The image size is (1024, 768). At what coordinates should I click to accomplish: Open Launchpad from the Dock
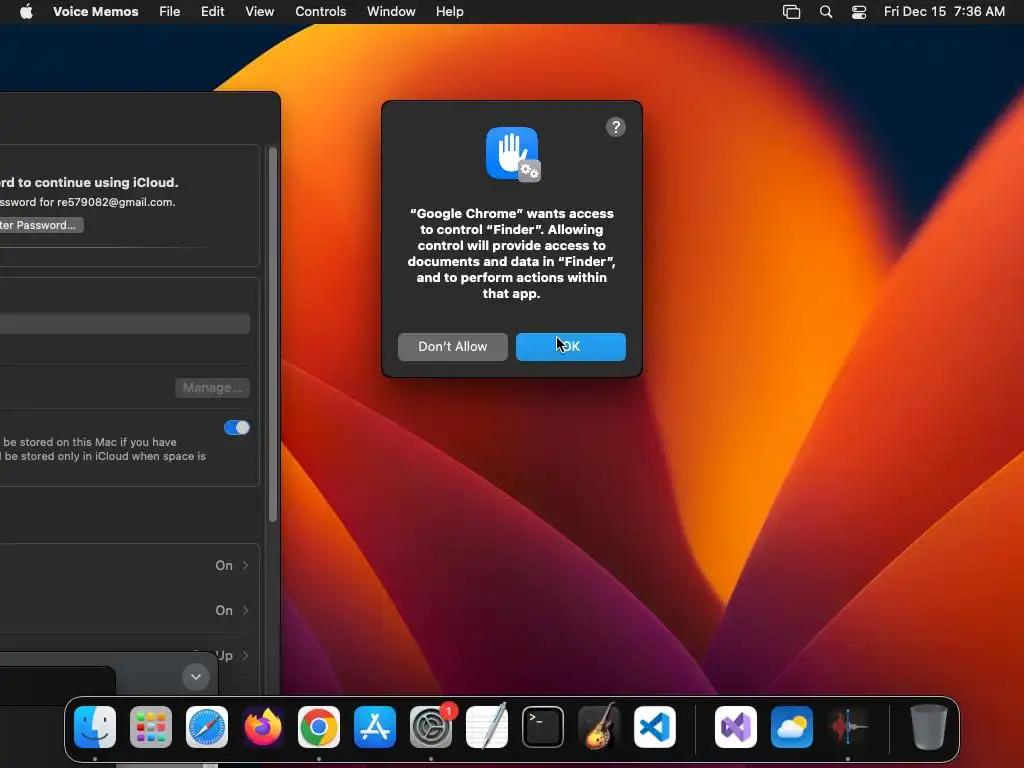coord(151,727)
